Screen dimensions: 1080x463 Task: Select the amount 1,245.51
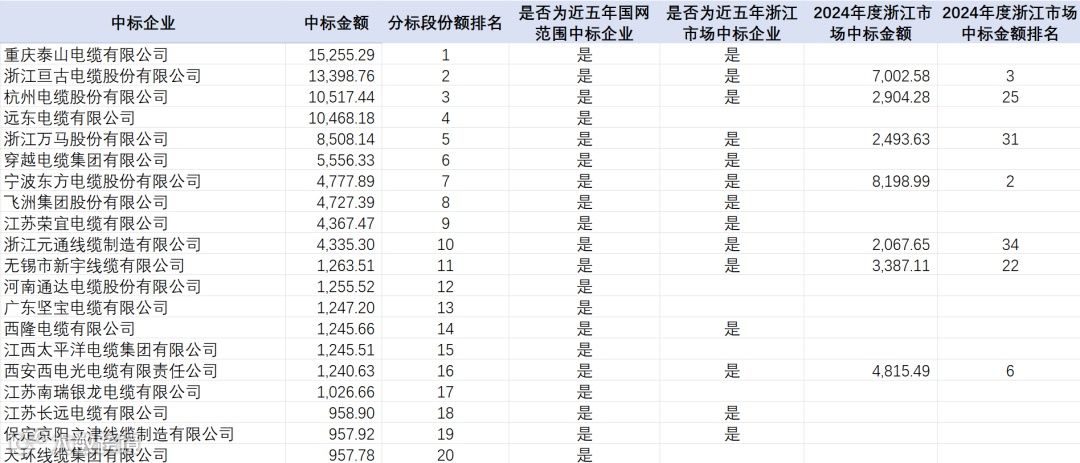(346, 350)
